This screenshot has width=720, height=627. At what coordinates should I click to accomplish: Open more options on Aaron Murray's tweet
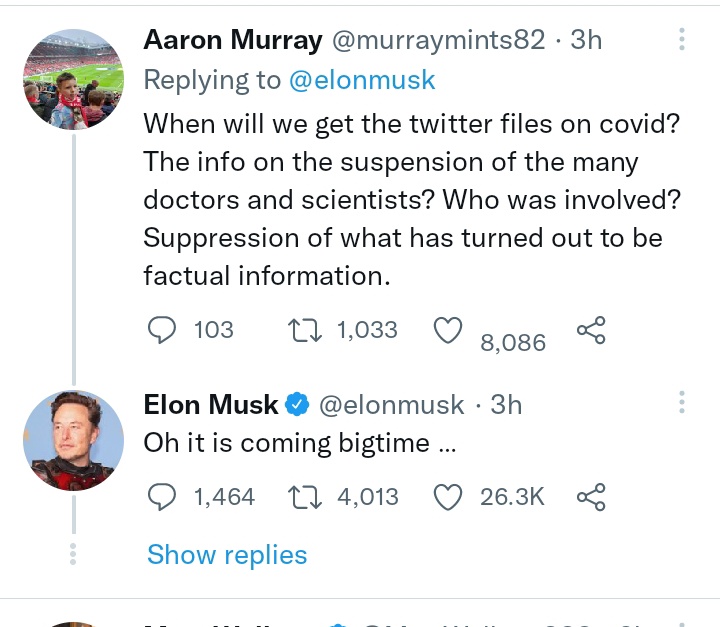(682, 40)
